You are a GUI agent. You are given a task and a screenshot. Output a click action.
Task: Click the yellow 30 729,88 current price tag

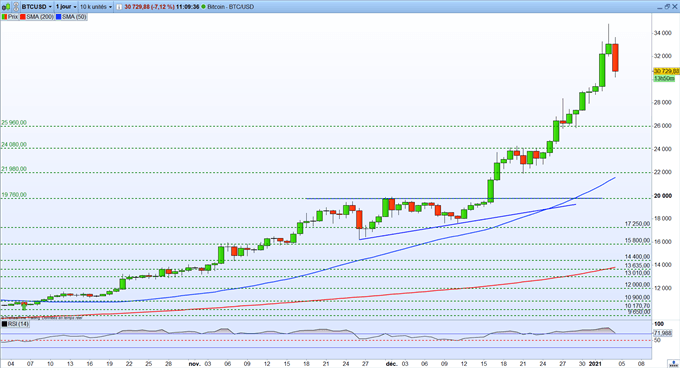pos(666,71)
